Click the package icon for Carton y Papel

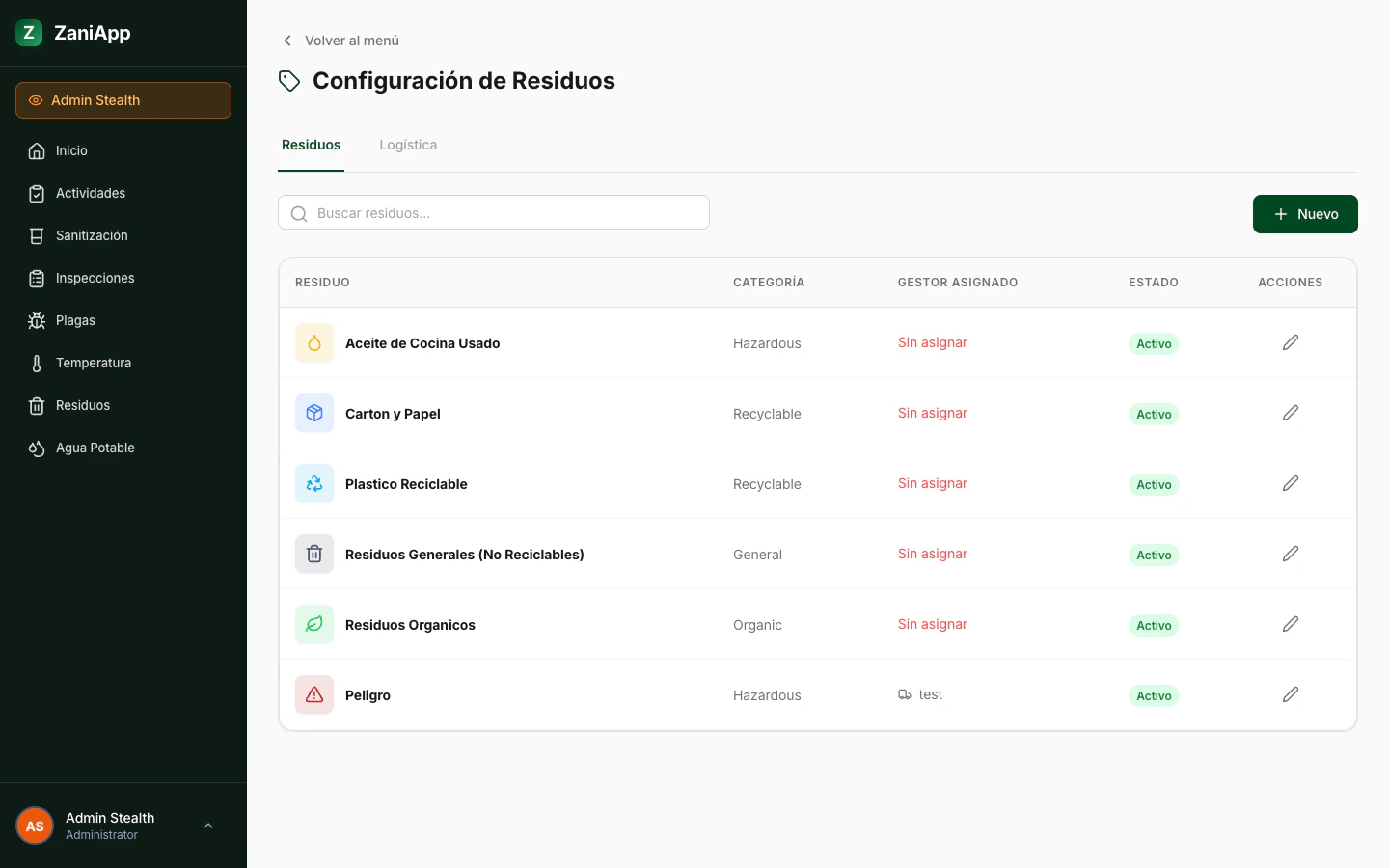click(313, 413)
